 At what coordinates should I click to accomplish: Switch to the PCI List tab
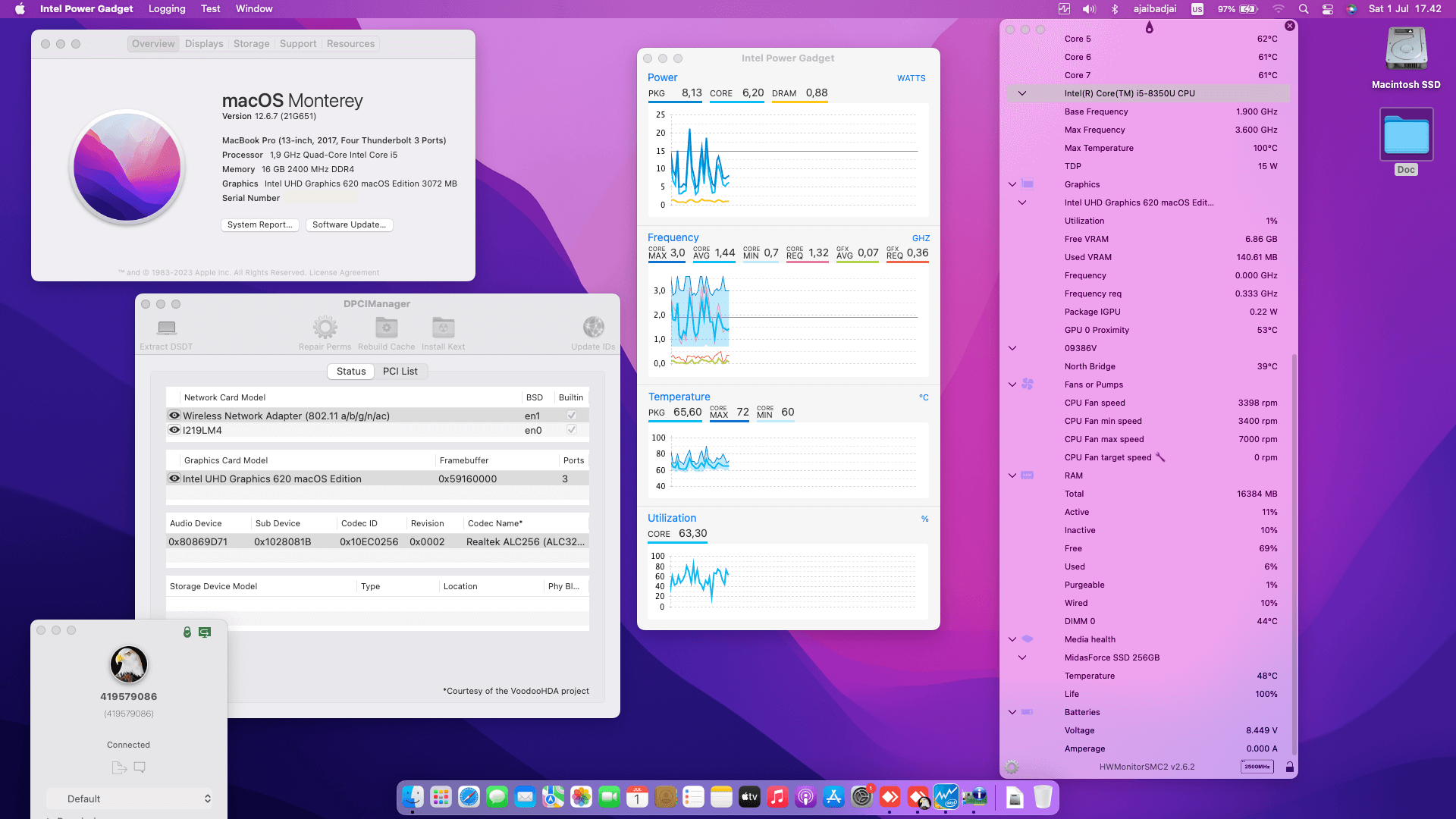(x=400, y=372)
